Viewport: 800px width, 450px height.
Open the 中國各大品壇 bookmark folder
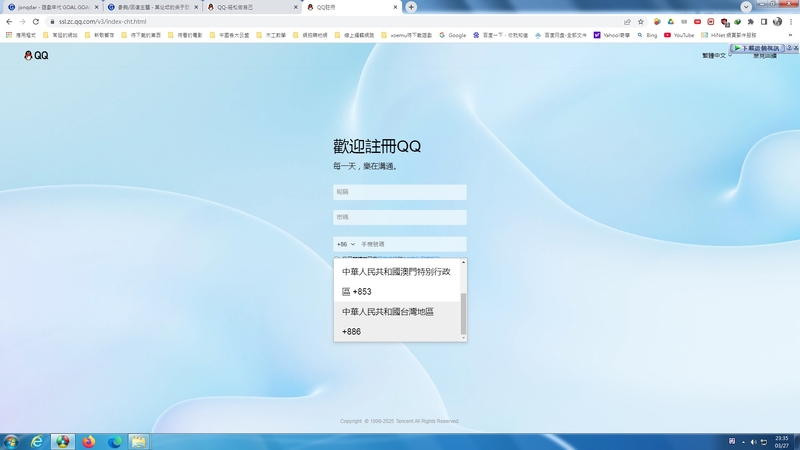230,35
